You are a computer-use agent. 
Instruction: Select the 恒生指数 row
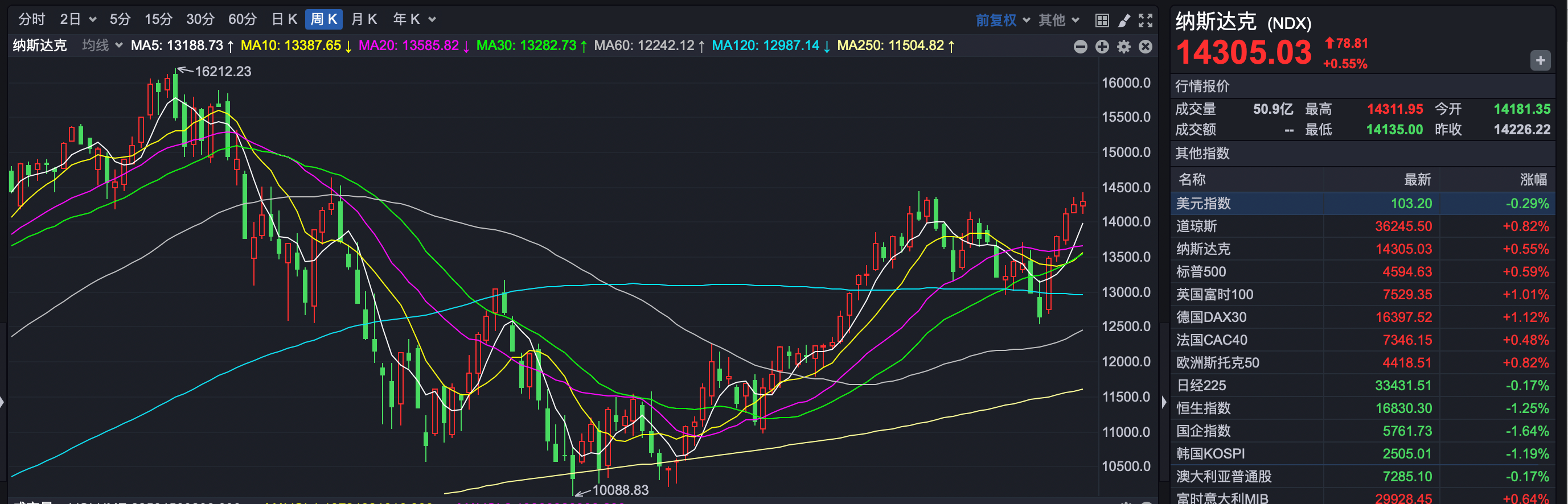click(1362, 408)
